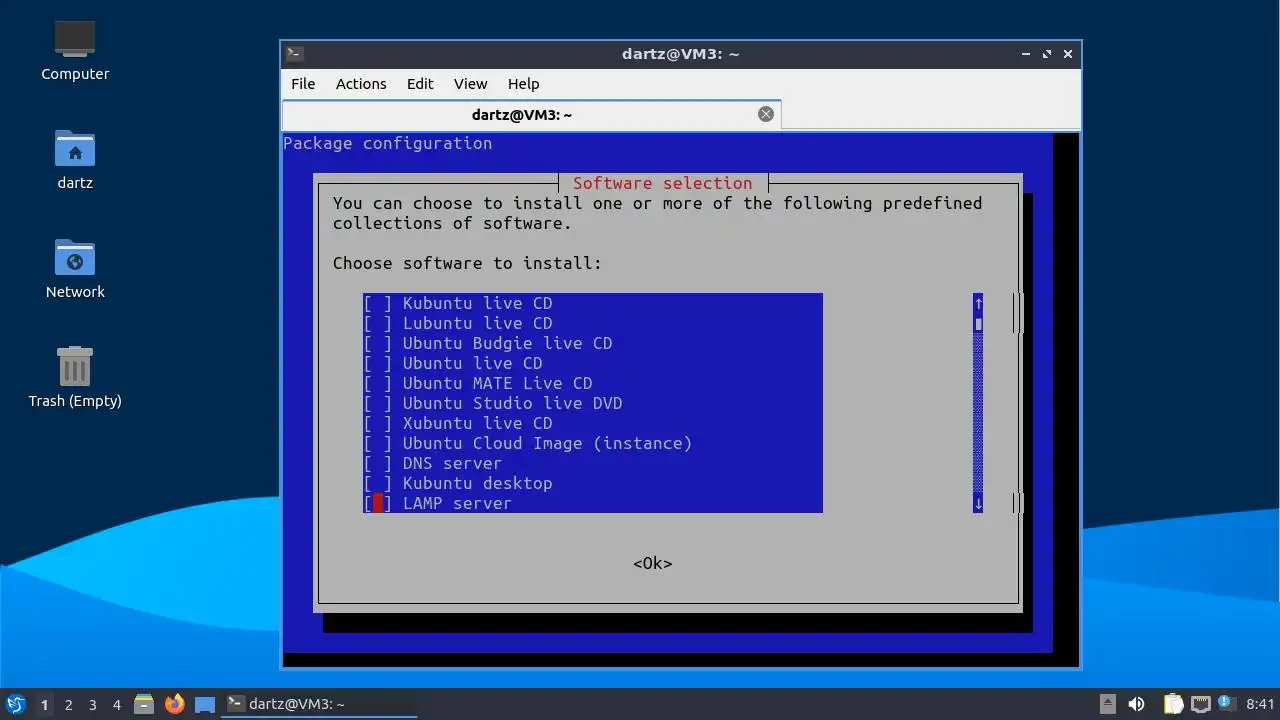The image size is (1280, 720).
Task: Open the update notifier tray icon
Action: pyautogui.click(x=1225, y=704)
